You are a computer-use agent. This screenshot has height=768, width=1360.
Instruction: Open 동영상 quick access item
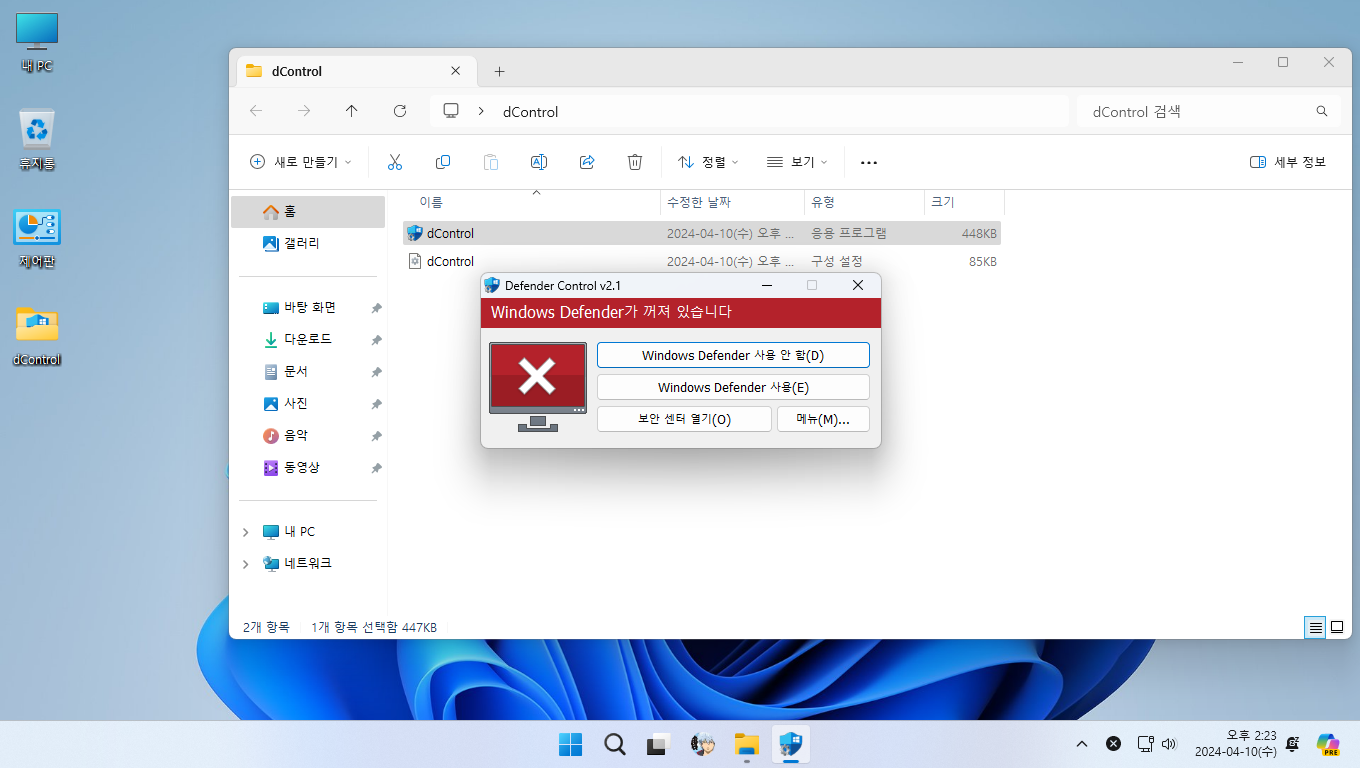(308, 468)
